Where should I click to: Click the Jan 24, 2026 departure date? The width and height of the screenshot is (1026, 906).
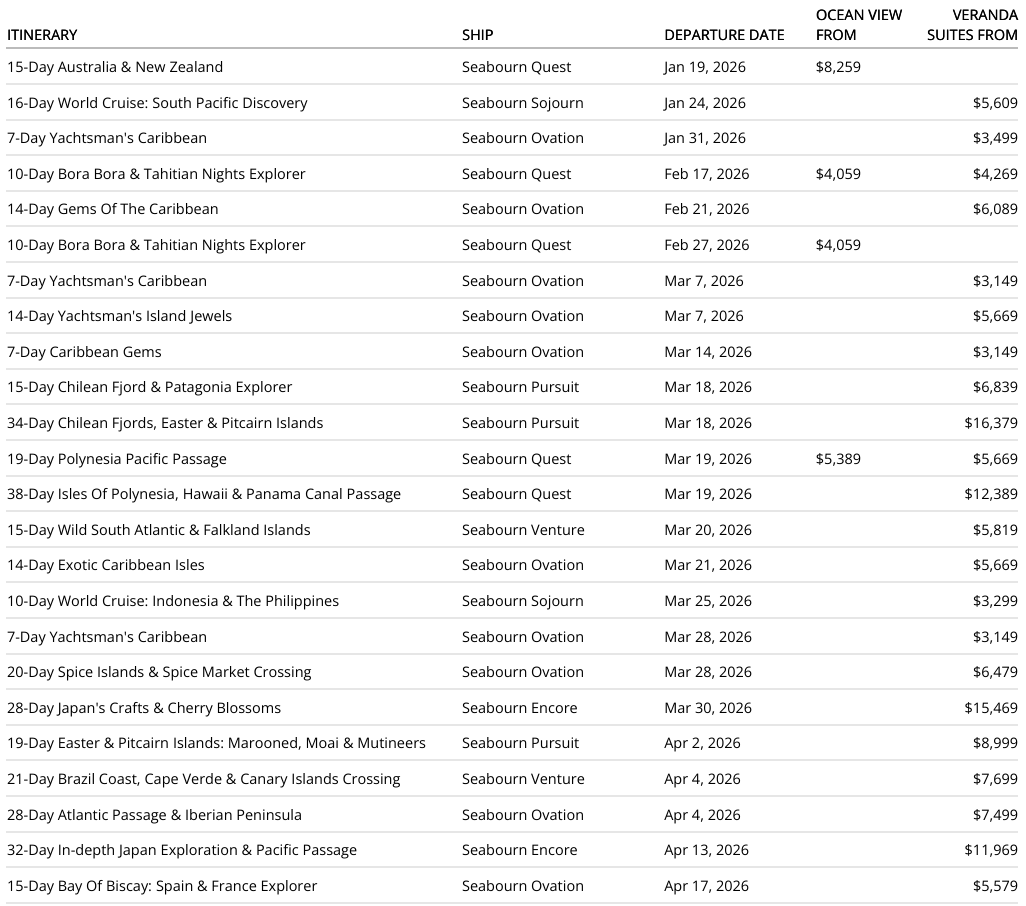pyautogui.click(x=705, y=103)
